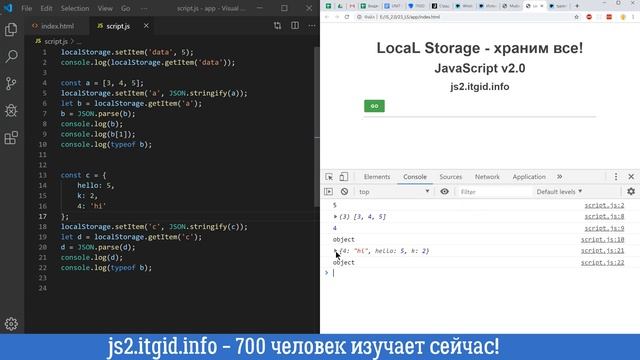Open the JavaScript context 'top' dropdown
The image size is (640, 360).
tap(394, 191)
